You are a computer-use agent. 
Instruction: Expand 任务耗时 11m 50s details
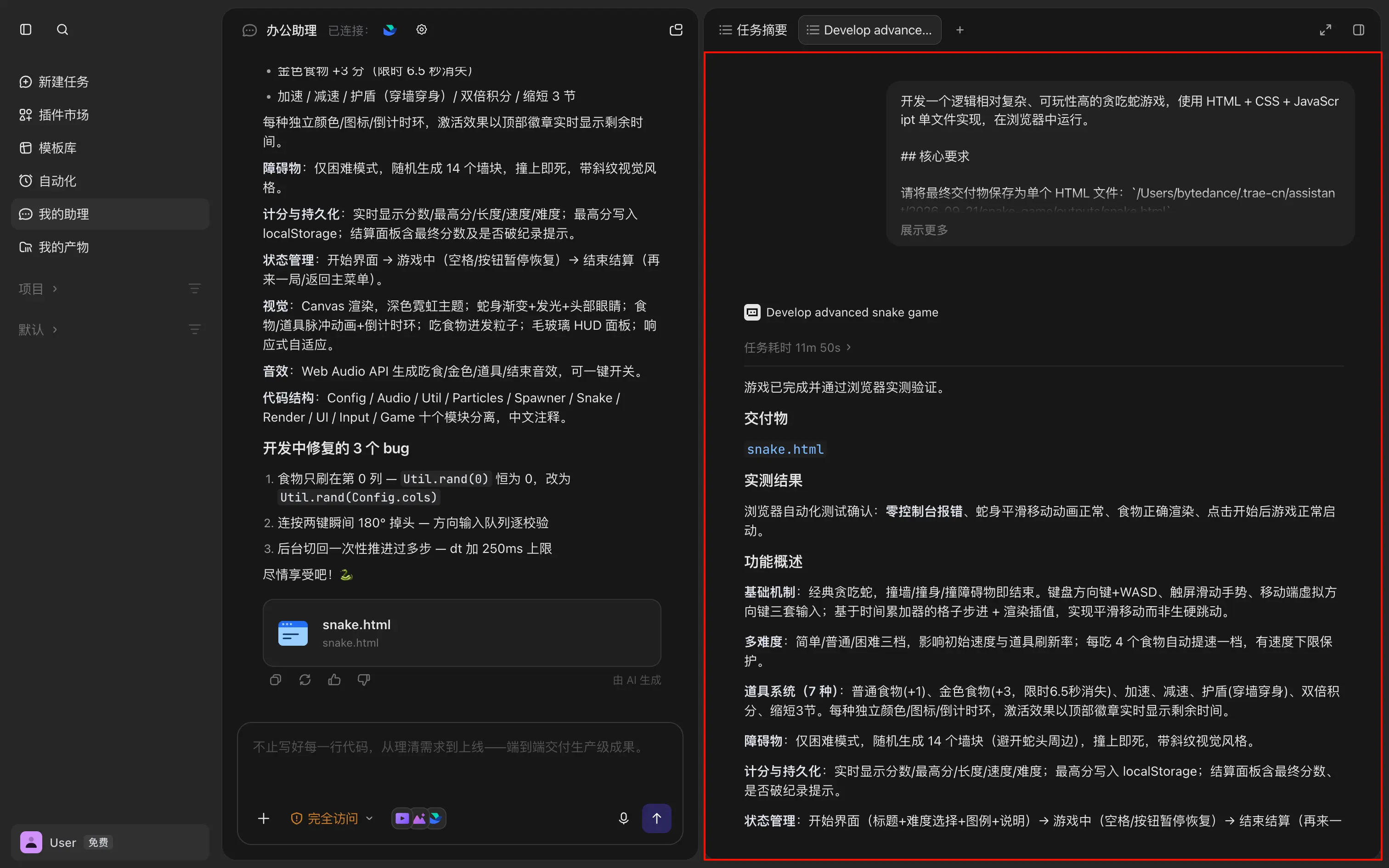(x=797, y=347)
